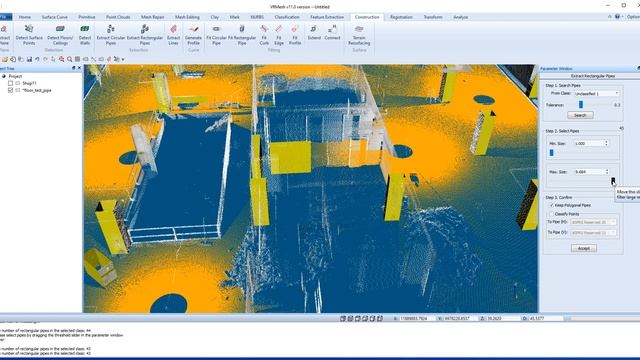Screen dimensions: 640x360
Task: Open Generate Profile curve tool
Action: 193,35
